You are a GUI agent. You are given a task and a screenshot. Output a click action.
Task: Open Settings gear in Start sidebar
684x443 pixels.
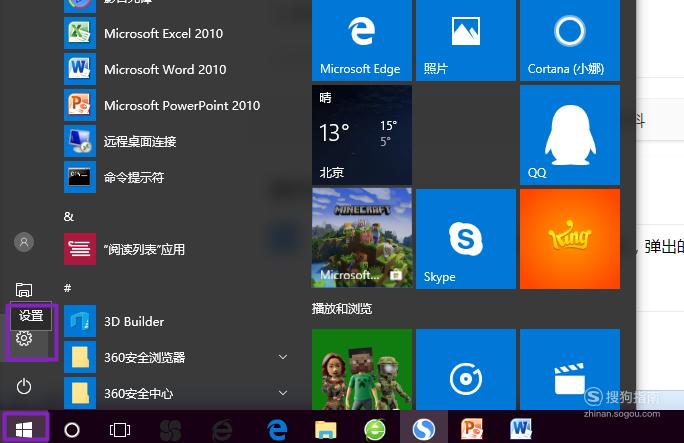[24, 338]
